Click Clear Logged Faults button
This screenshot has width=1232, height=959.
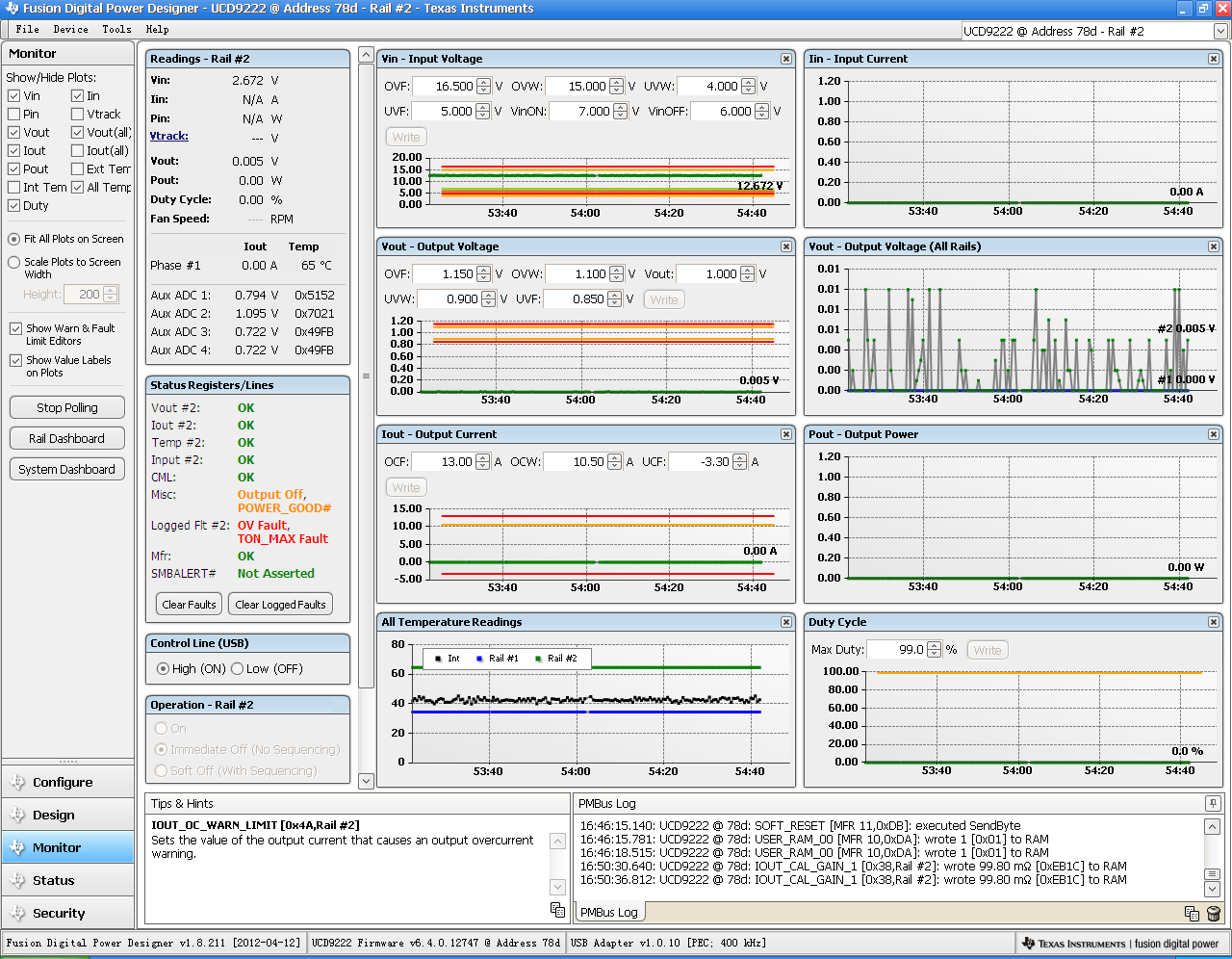pos(280,605)
